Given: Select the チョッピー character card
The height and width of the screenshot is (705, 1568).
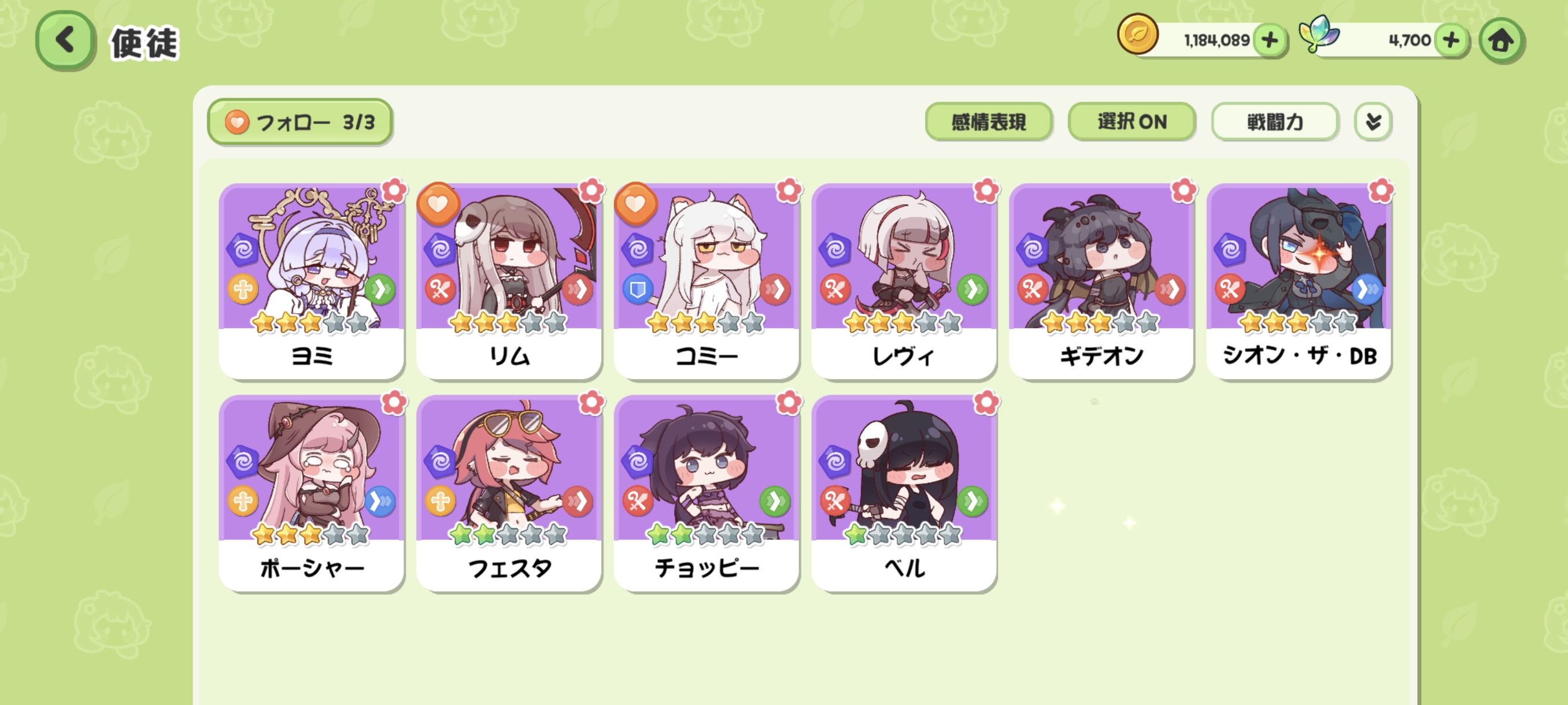Looking at the screenshot, I should (x=706, y=493).
